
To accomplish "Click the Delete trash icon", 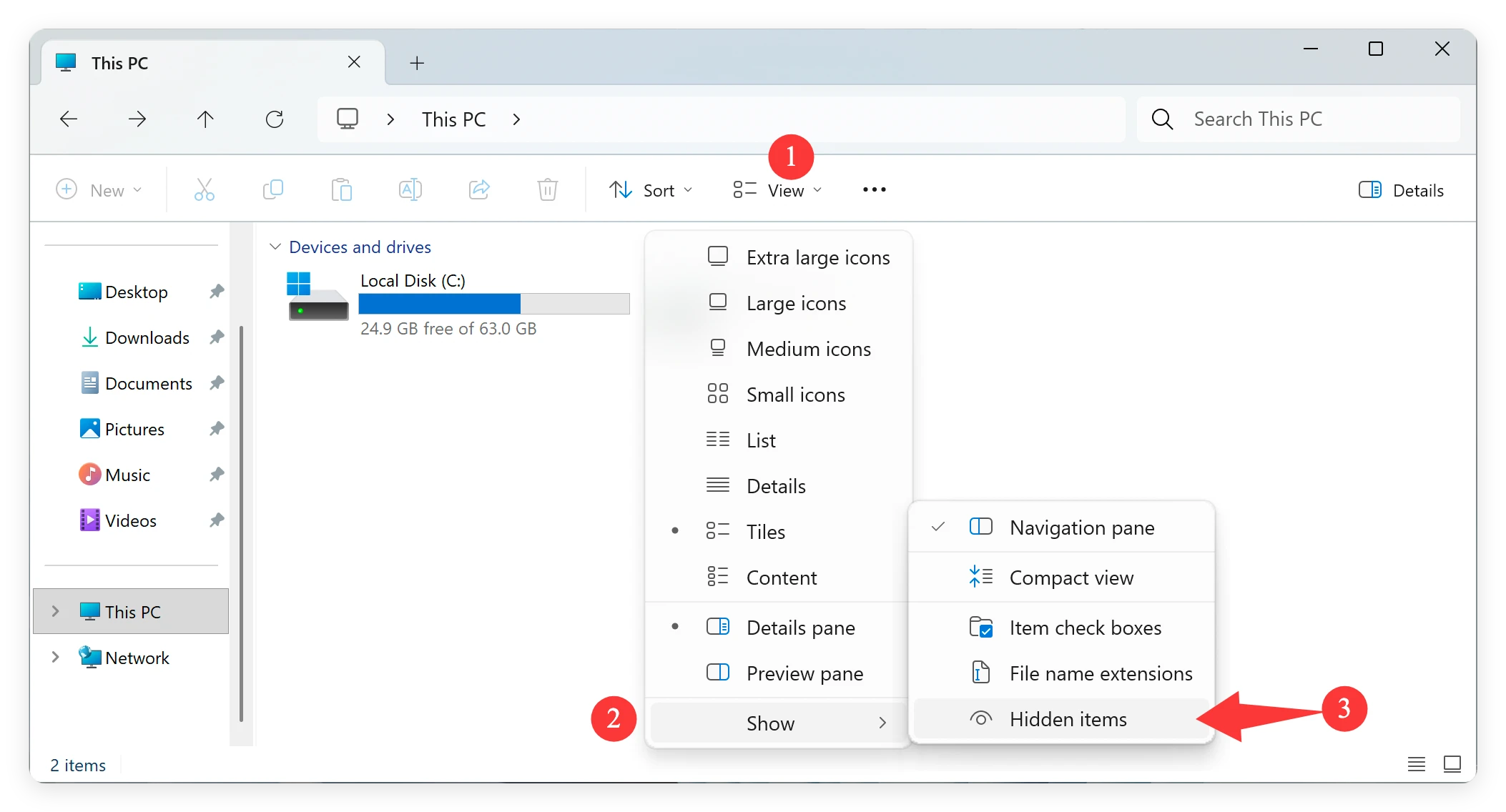I will [548, 189].
